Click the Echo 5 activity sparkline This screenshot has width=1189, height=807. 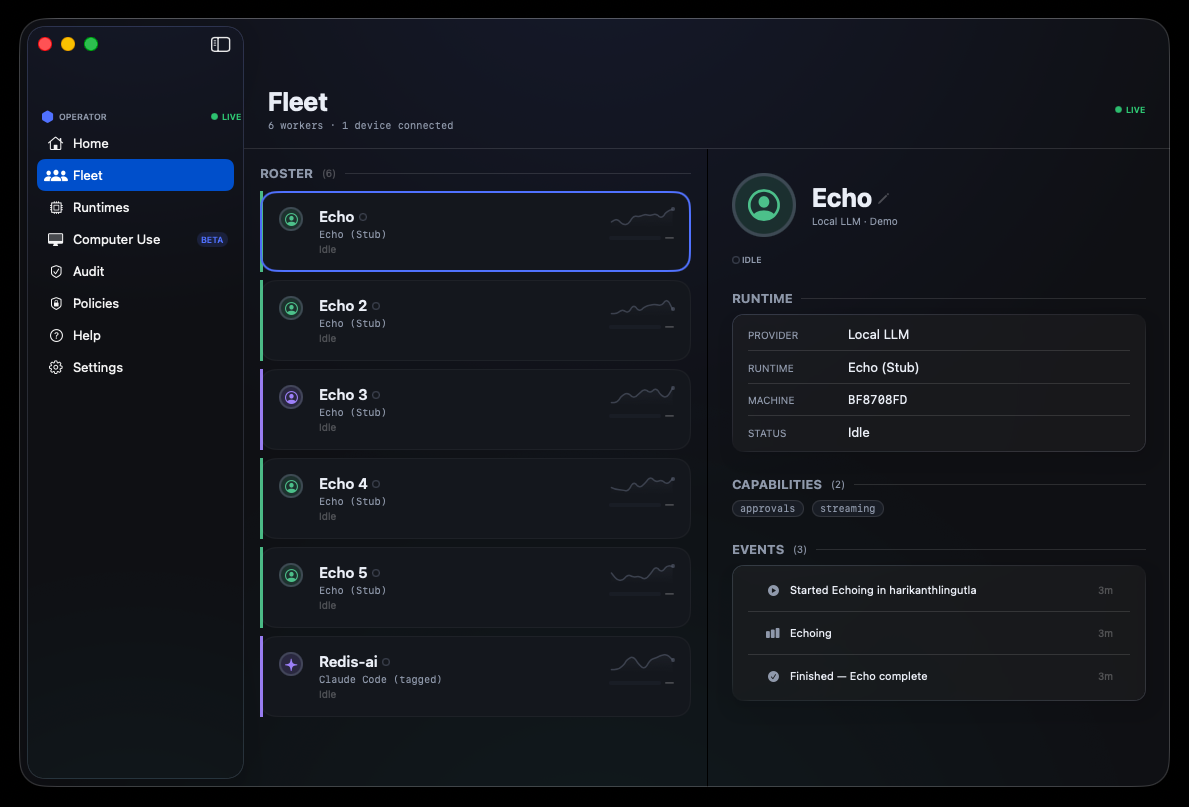tap(642, 572)
